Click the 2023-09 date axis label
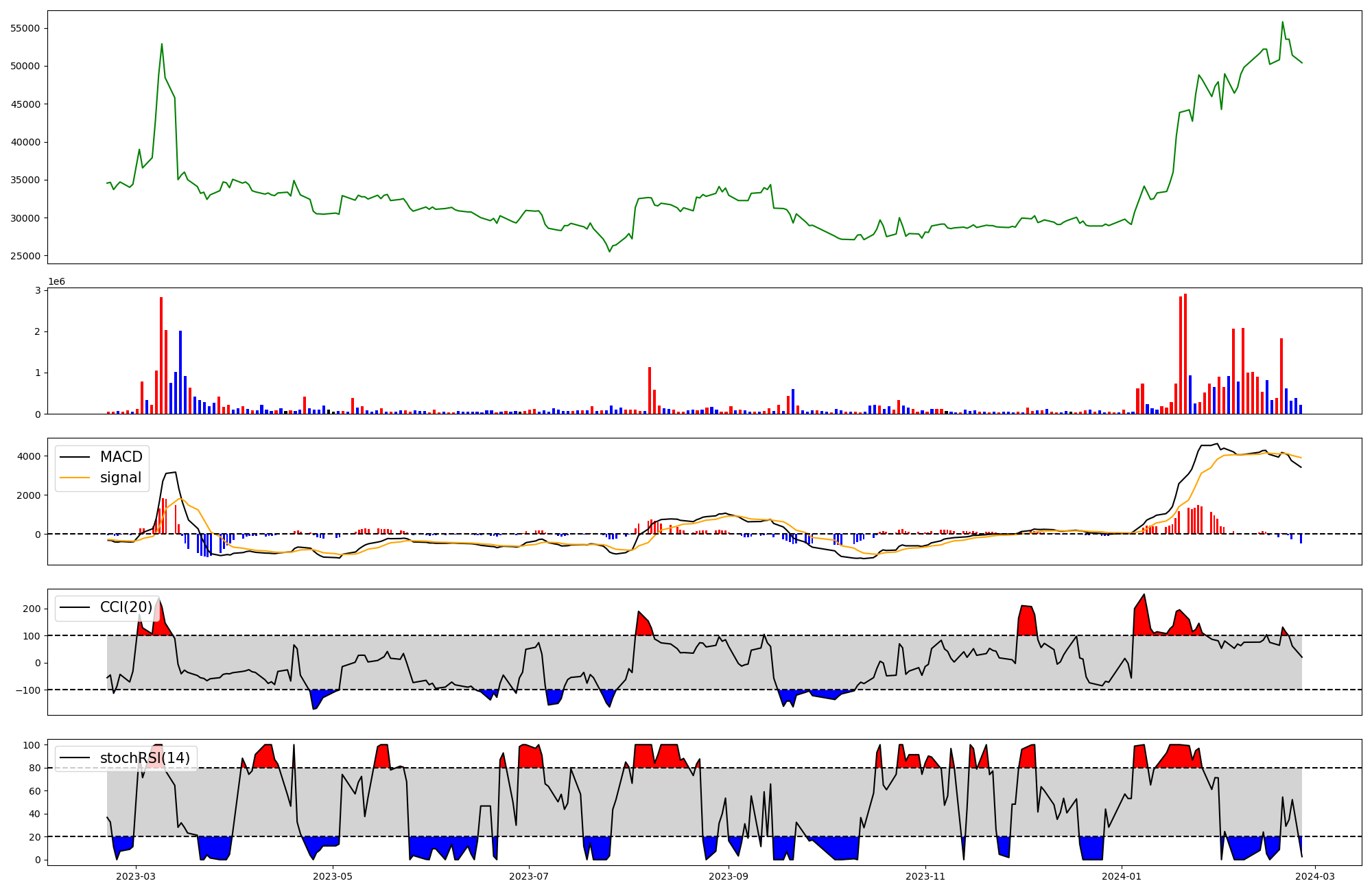Viewport: 1372px width, 892px height. tap(729, 876)
